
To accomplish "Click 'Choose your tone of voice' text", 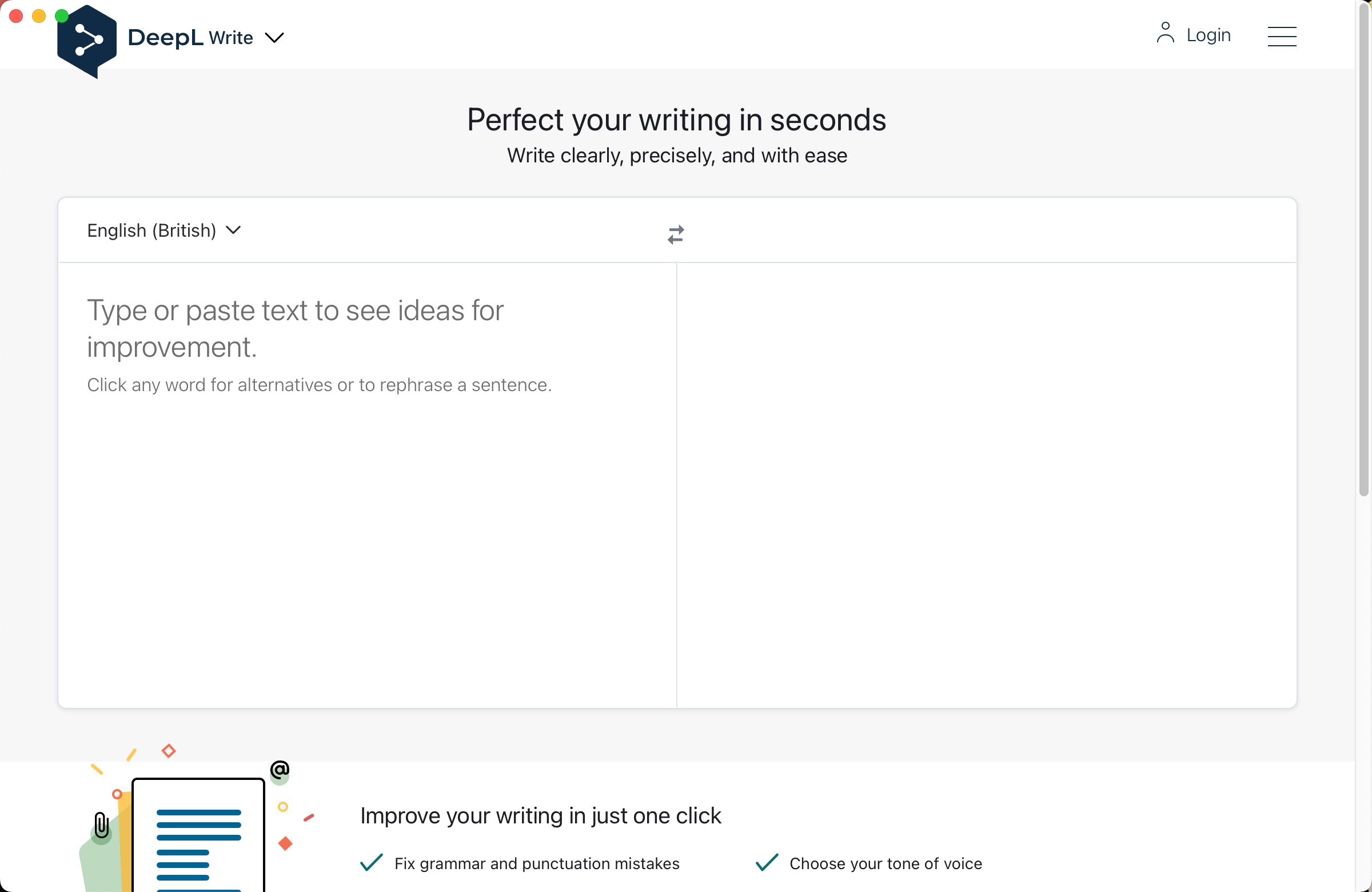I will 886,863.
